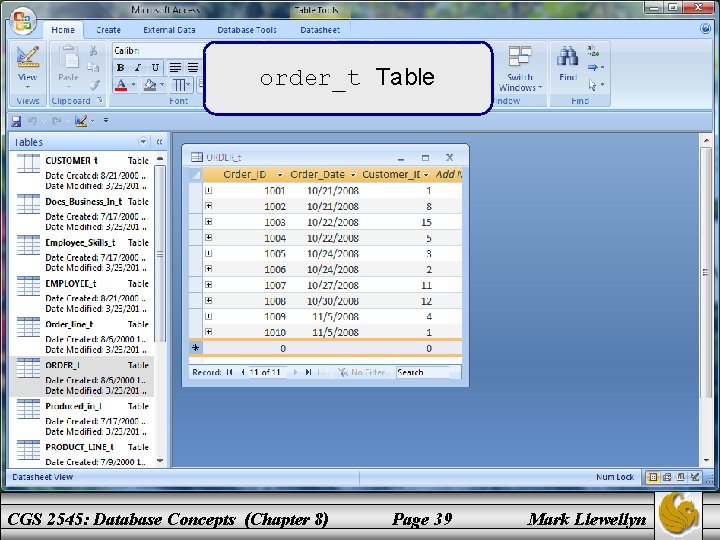Open the Font Color dropdown arrow
Viewport: 720px width, 540px height.
pos(133,85)
